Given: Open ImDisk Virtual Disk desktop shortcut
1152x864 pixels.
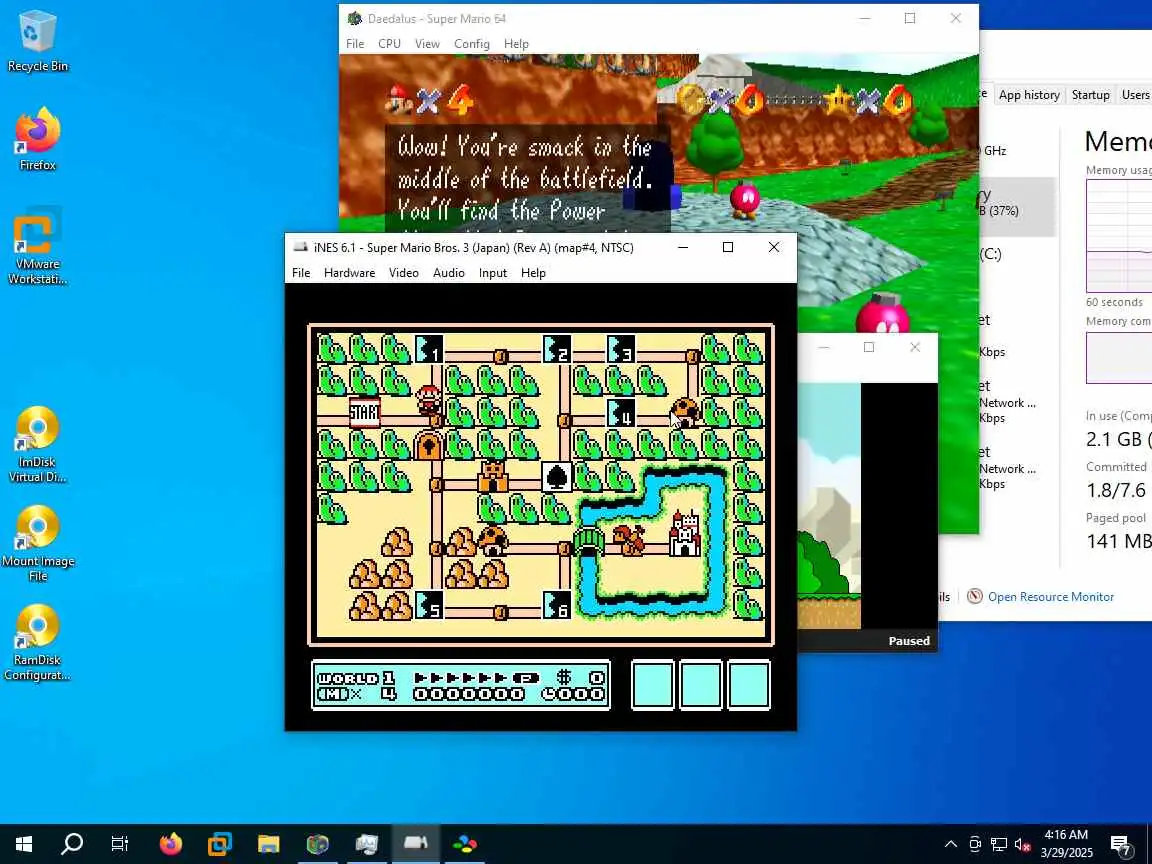Looking at the screenshot, I should point(37,445).
